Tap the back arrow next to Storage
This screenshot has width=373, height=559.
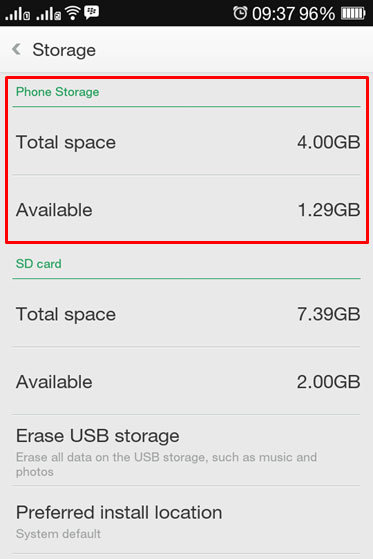click(x=16, y=49)
